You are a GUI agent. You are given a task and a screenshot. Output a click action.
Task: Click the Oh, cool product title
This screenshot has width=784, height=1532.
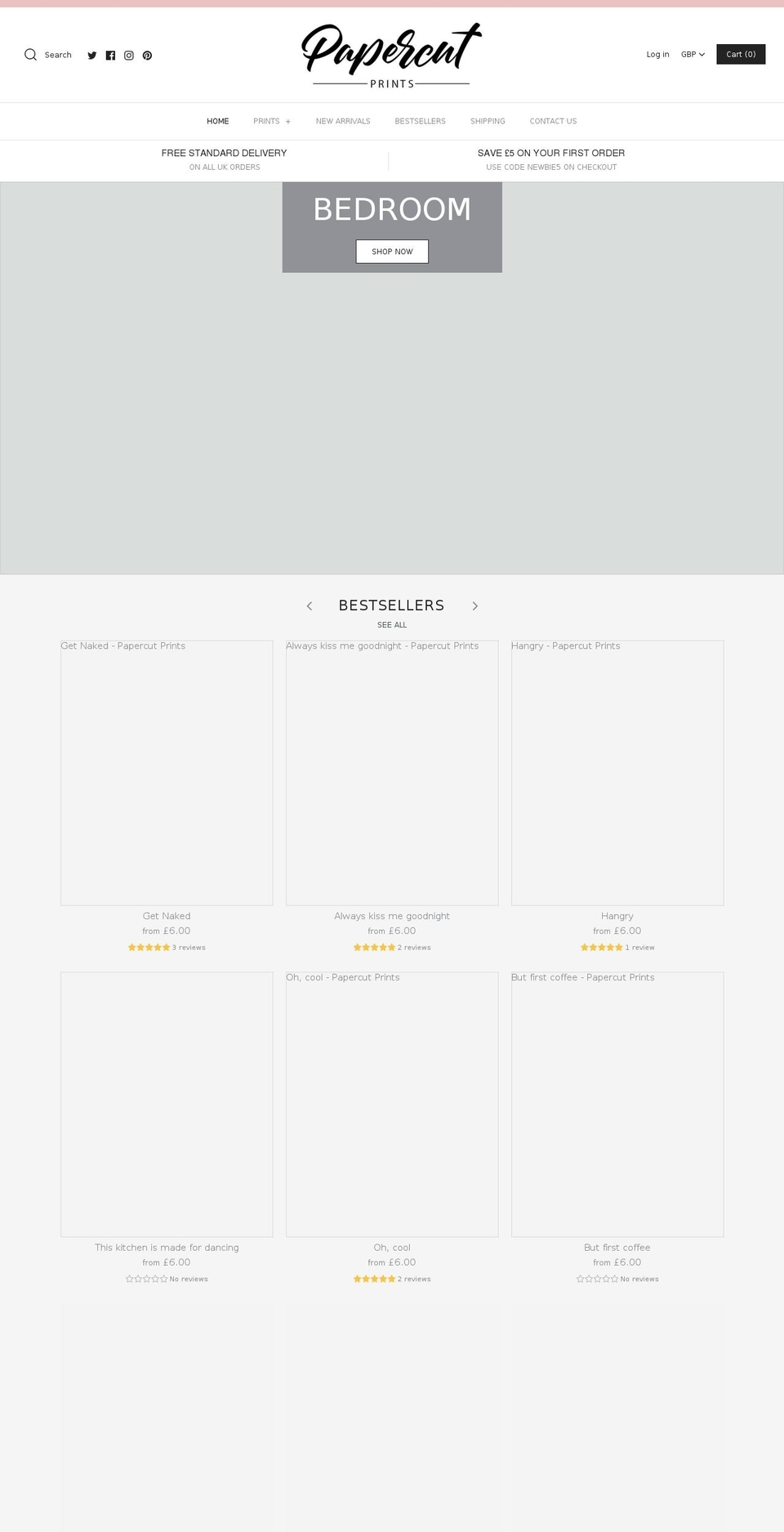pyautogui.click(x=392, y=1248)
